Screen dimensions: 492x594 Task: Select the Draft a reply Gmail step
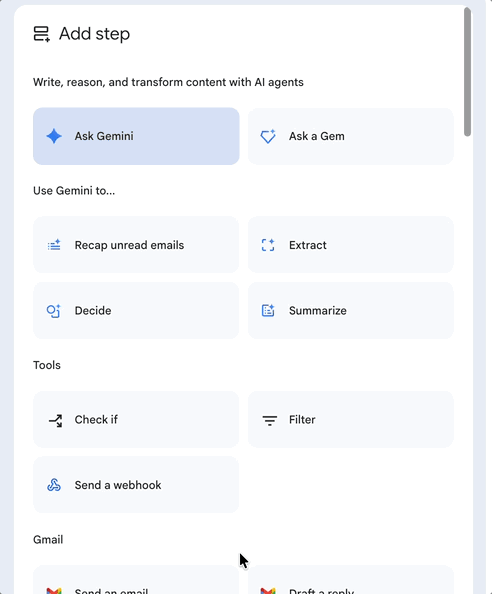tap(351, 580)
